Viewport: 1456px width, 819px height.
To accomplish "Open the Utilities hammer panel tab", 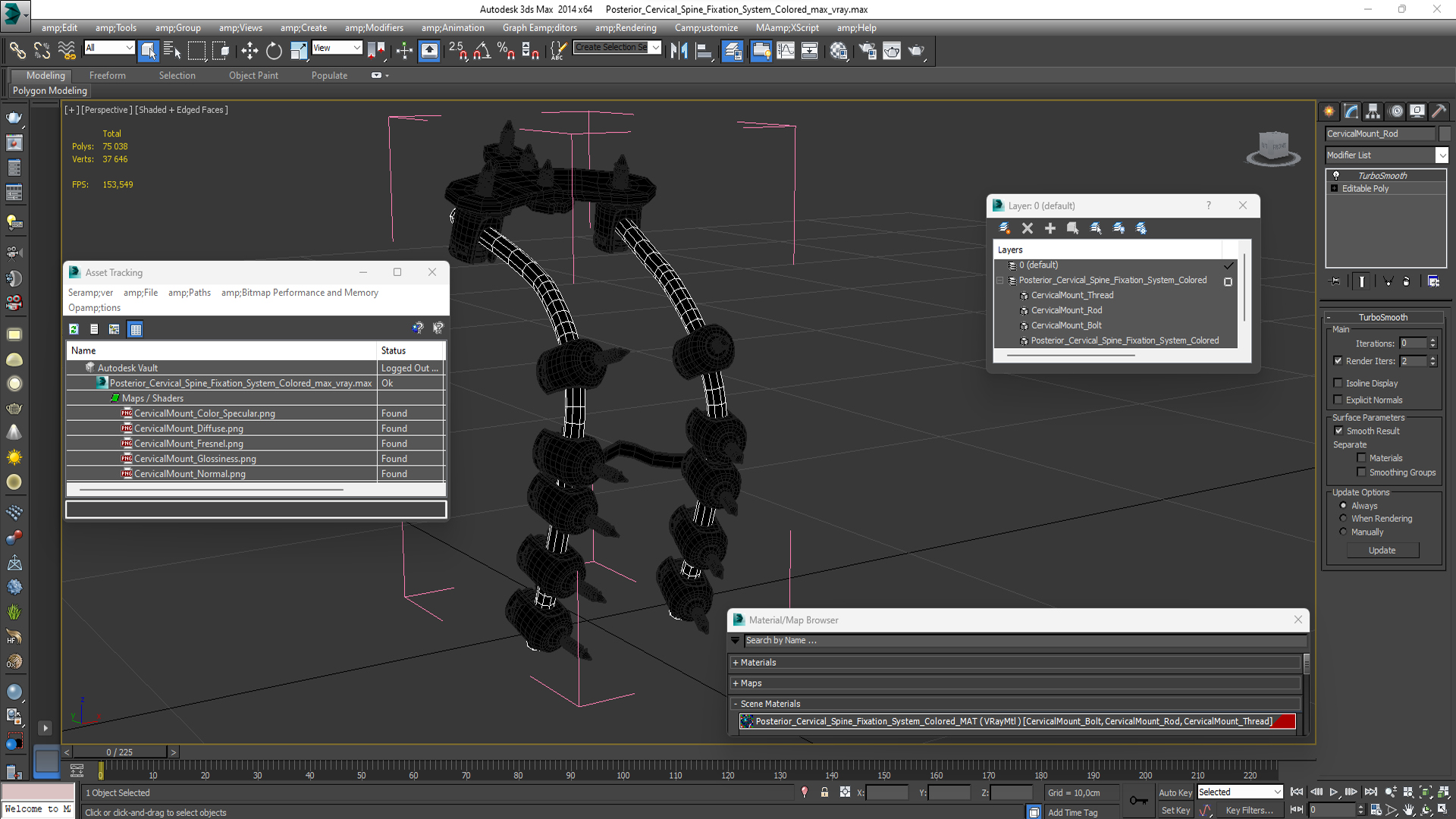I will pos(1439,111).
